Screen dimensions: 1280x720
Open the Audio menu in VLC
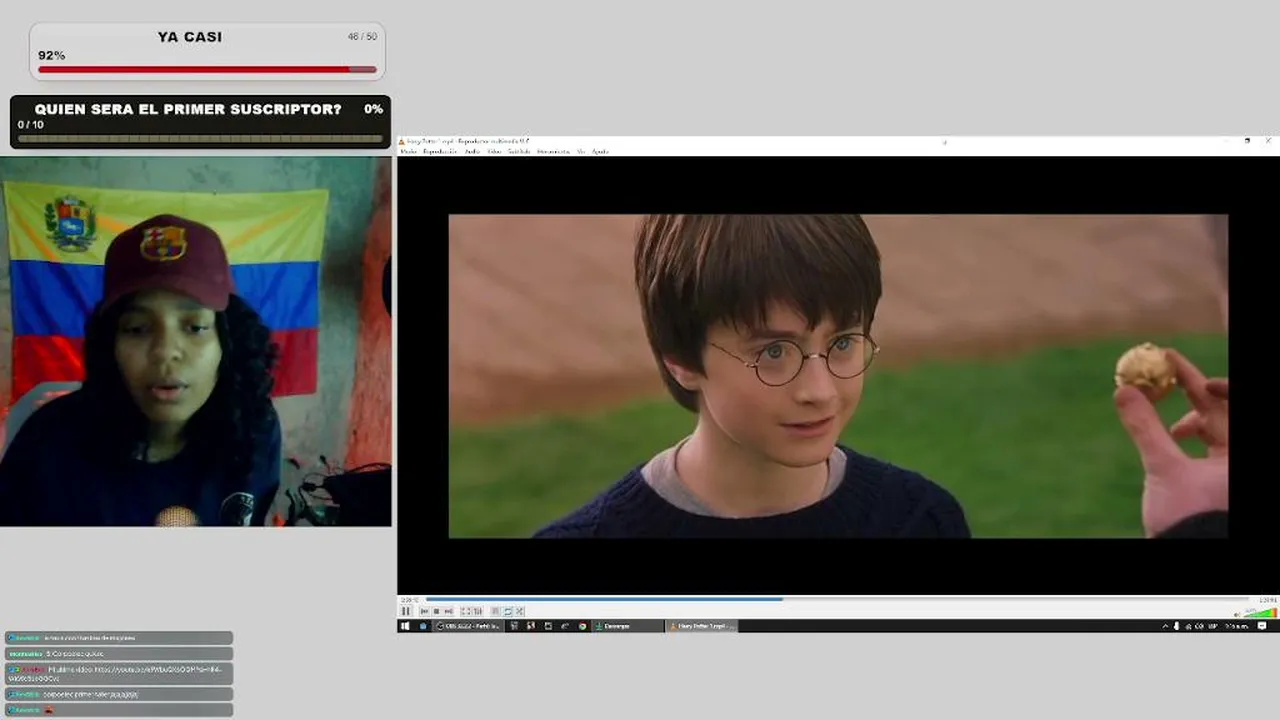472,151
